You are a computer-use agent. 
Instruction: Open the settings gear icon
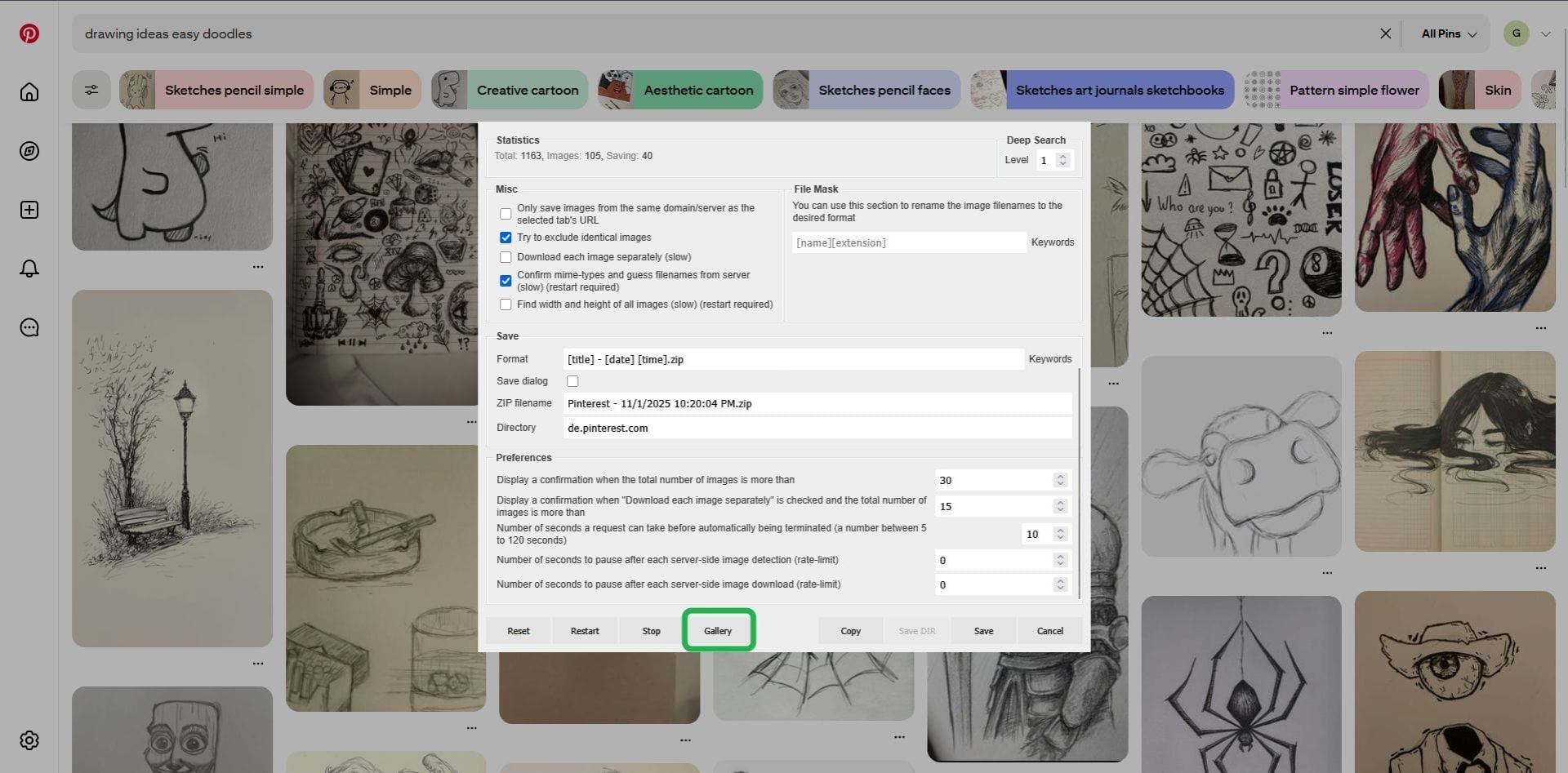[29, 740]
